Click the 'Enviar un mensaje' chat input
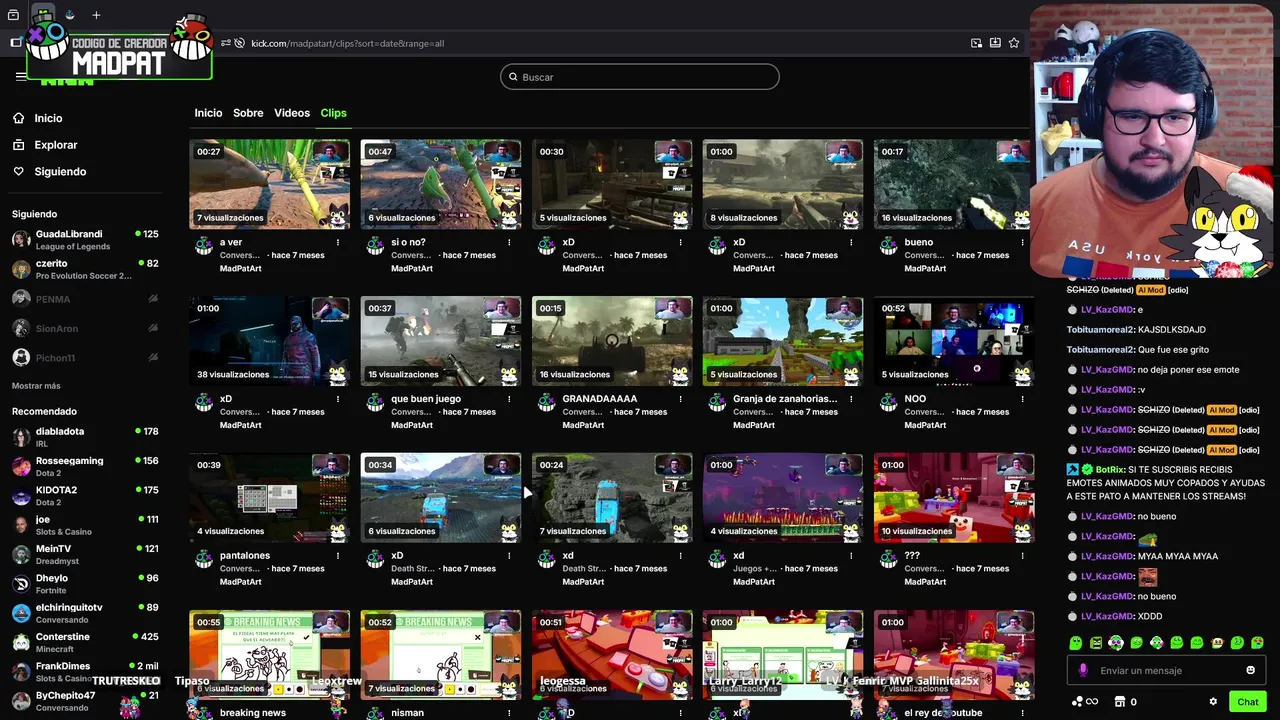This screenshot has width=1280, height=720. [1166, 671]
